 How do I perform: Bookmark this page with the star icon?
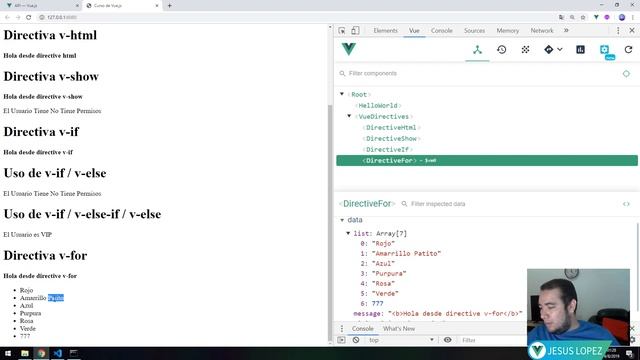(x=583, y=17)
